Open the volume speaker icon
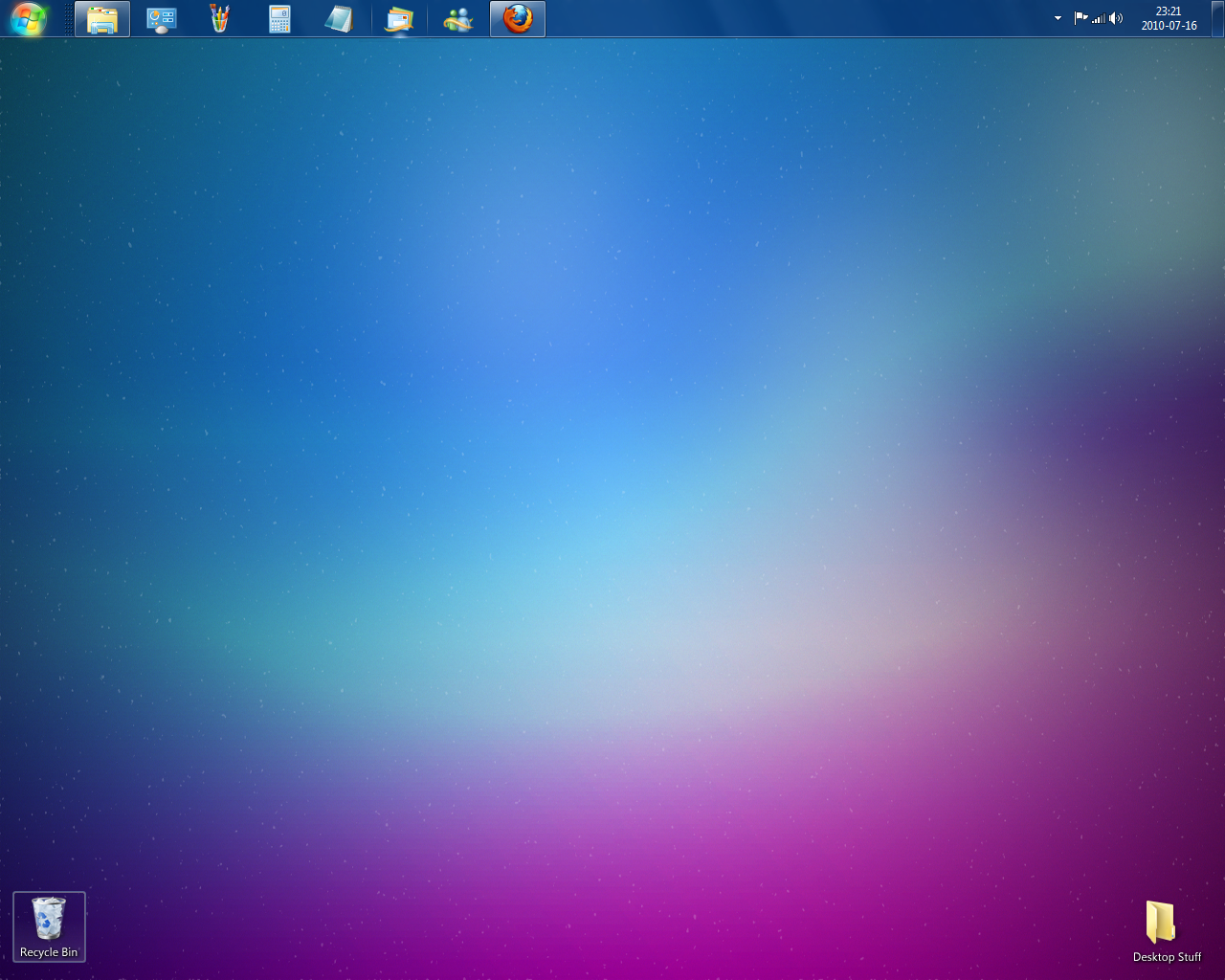The image size is (1225, 980). tap(1116, 18)
